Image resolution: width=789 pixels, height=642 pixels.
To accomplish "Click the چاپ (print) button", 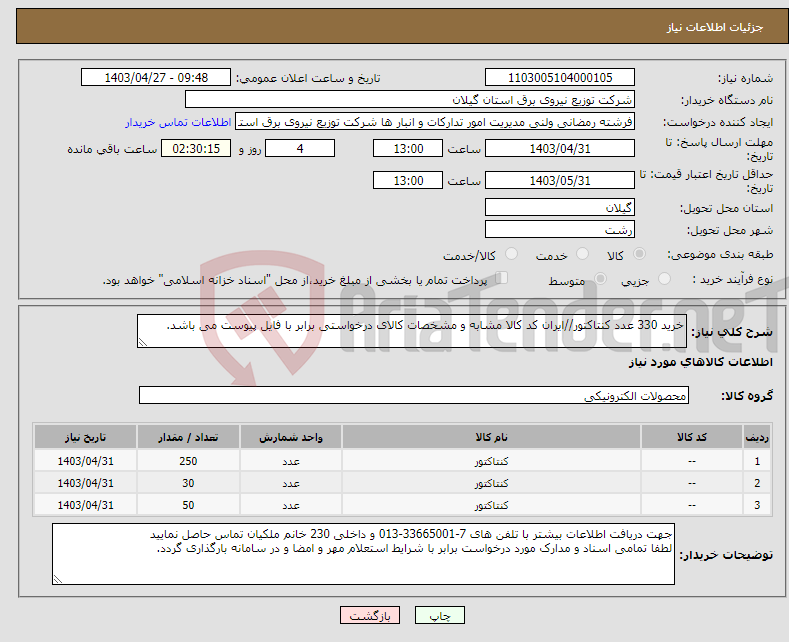I will [x=439, y=615].
